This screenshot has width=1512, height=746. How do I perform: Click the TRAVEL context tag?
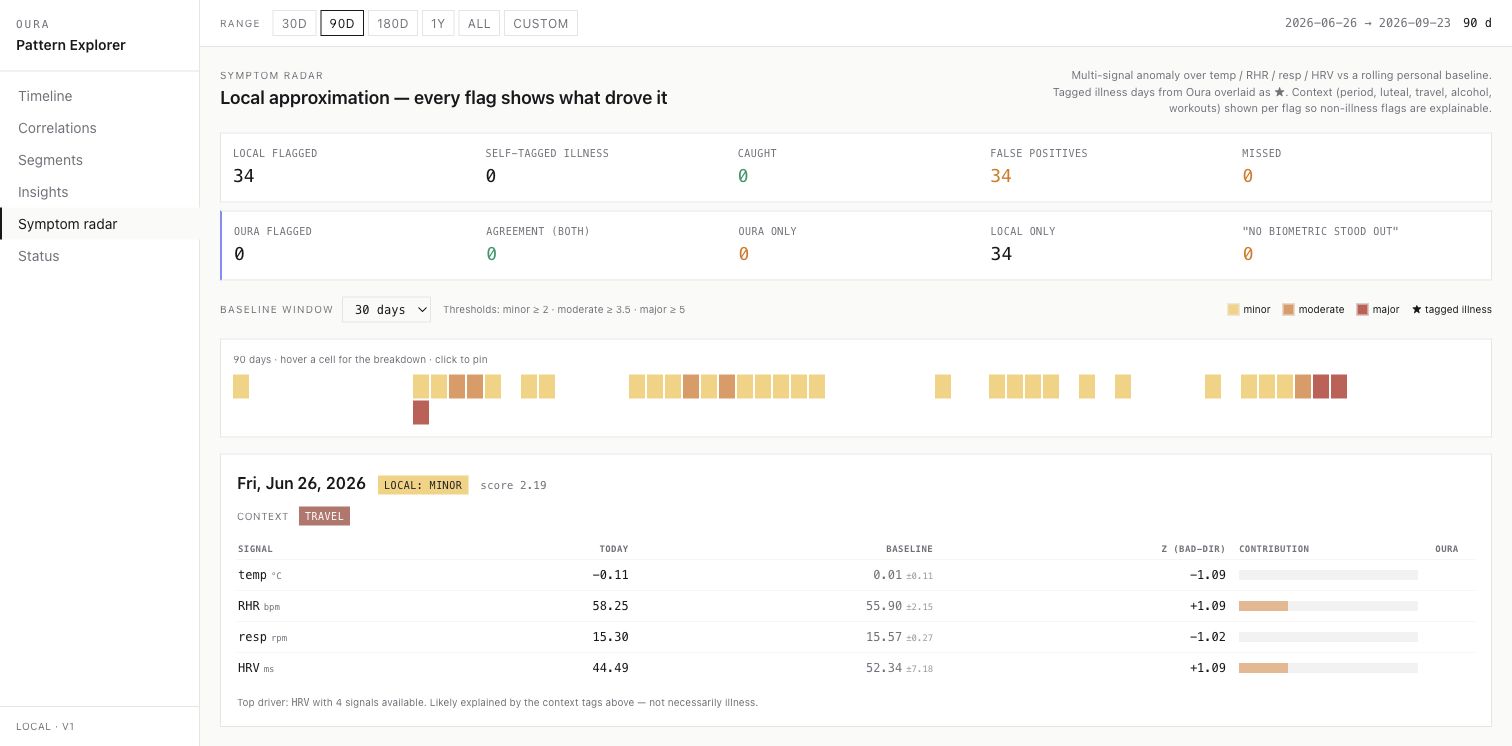(x=324, y=517)
